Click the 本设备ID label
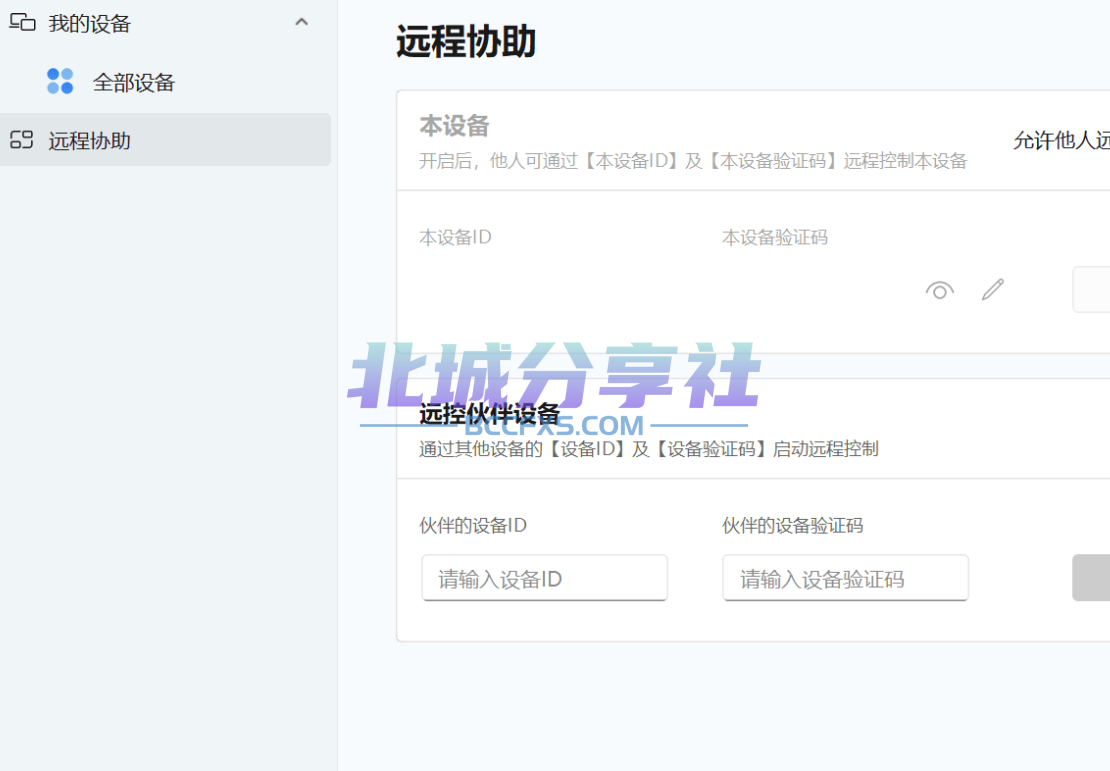The height and width of the screenshot is (771, 1110). coord(455,237)
